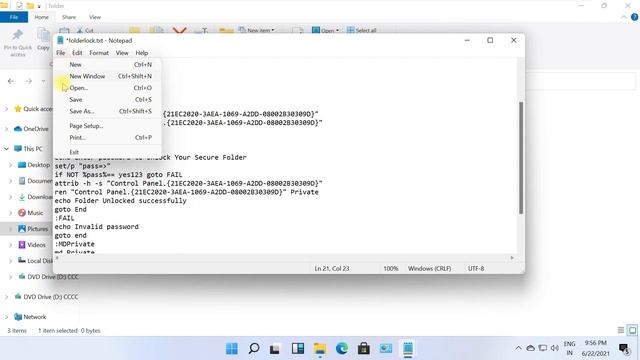Select Videos folder in the sidebar
This screenshot has width=640, height=360.
(x=32, y=245)
